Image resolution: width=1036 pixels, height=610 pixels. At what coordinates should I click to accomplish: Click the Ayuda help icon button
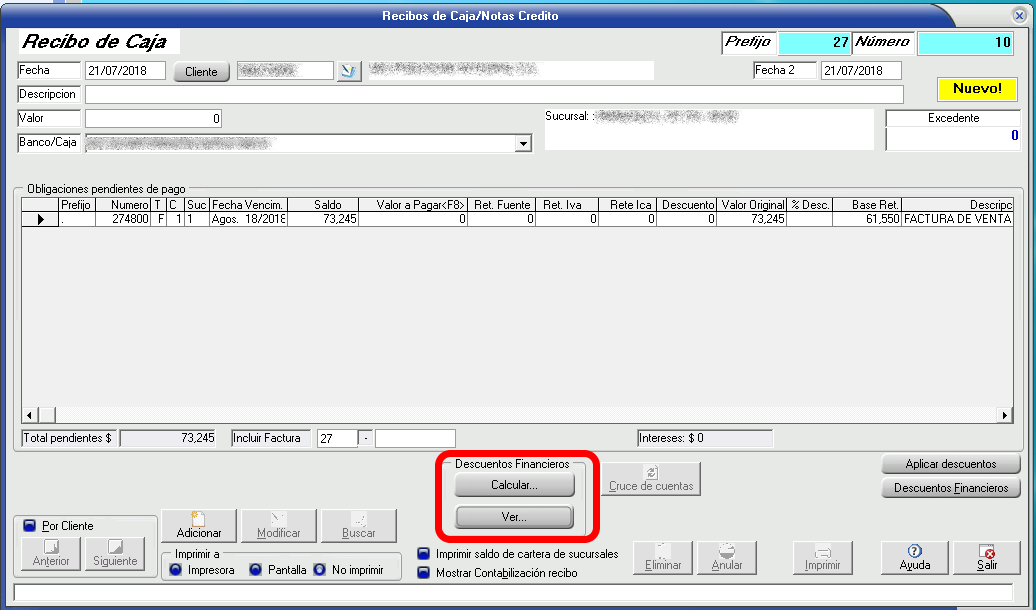(x=914, y=557)
